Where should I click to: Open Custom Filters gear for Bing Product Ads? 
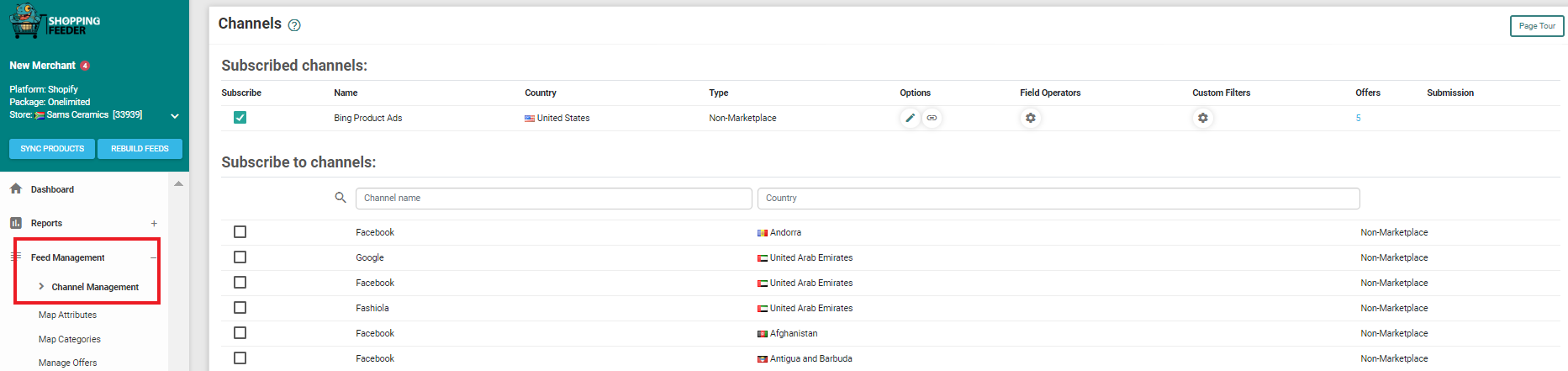(1202, 118)
